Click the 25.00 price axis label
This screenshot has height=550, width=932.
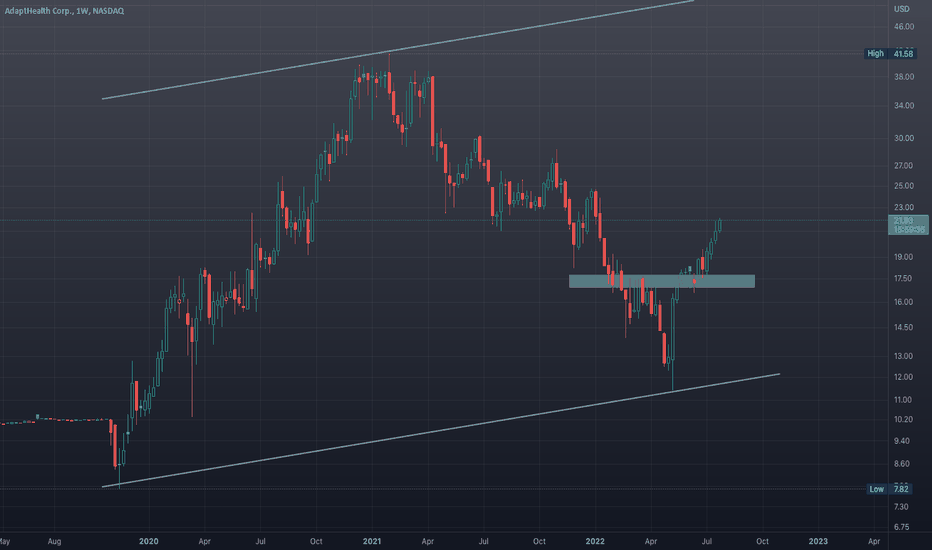pyautogui.click(x=903, y=186)
